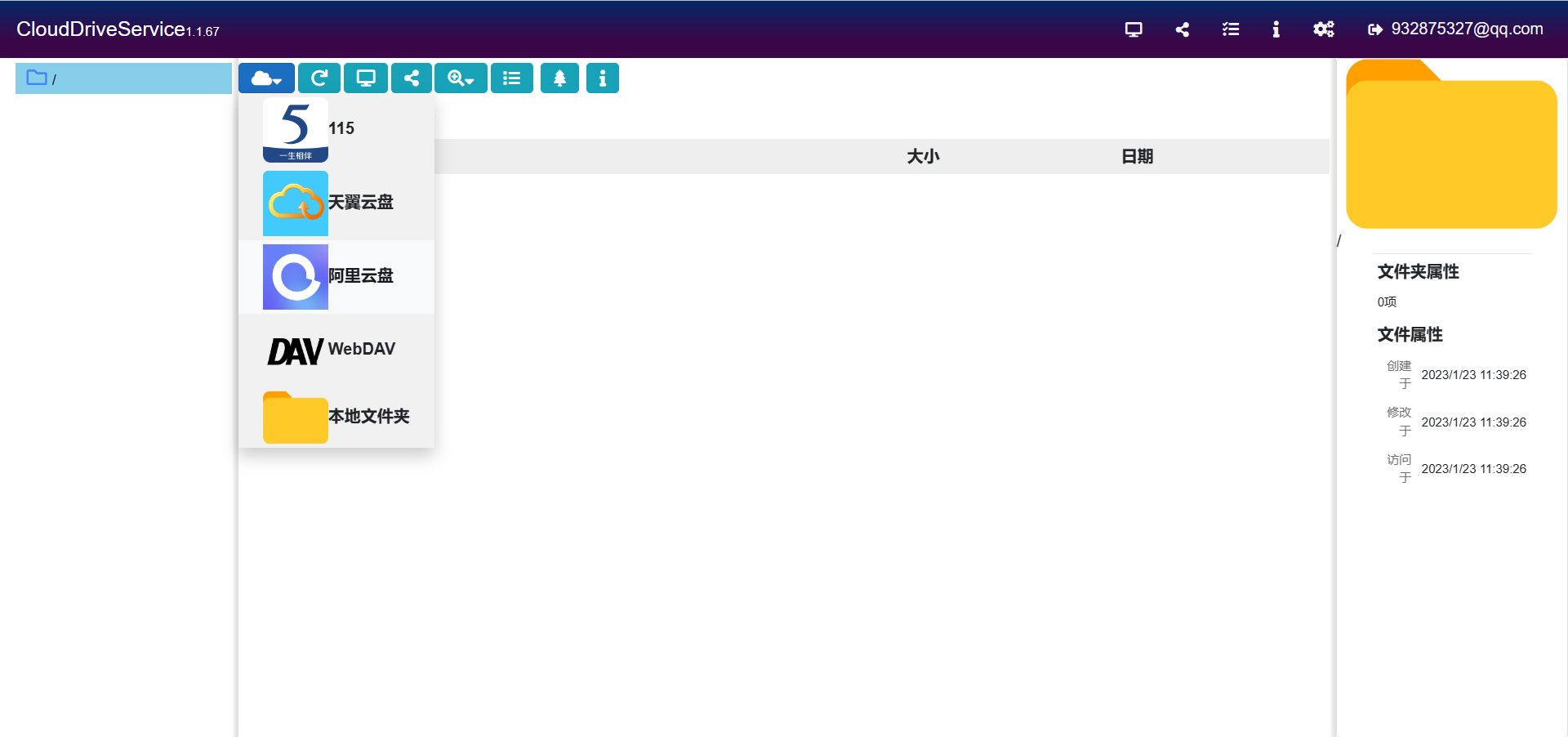Click the header share icon
1568x737 pixels.
(1183, 29)
